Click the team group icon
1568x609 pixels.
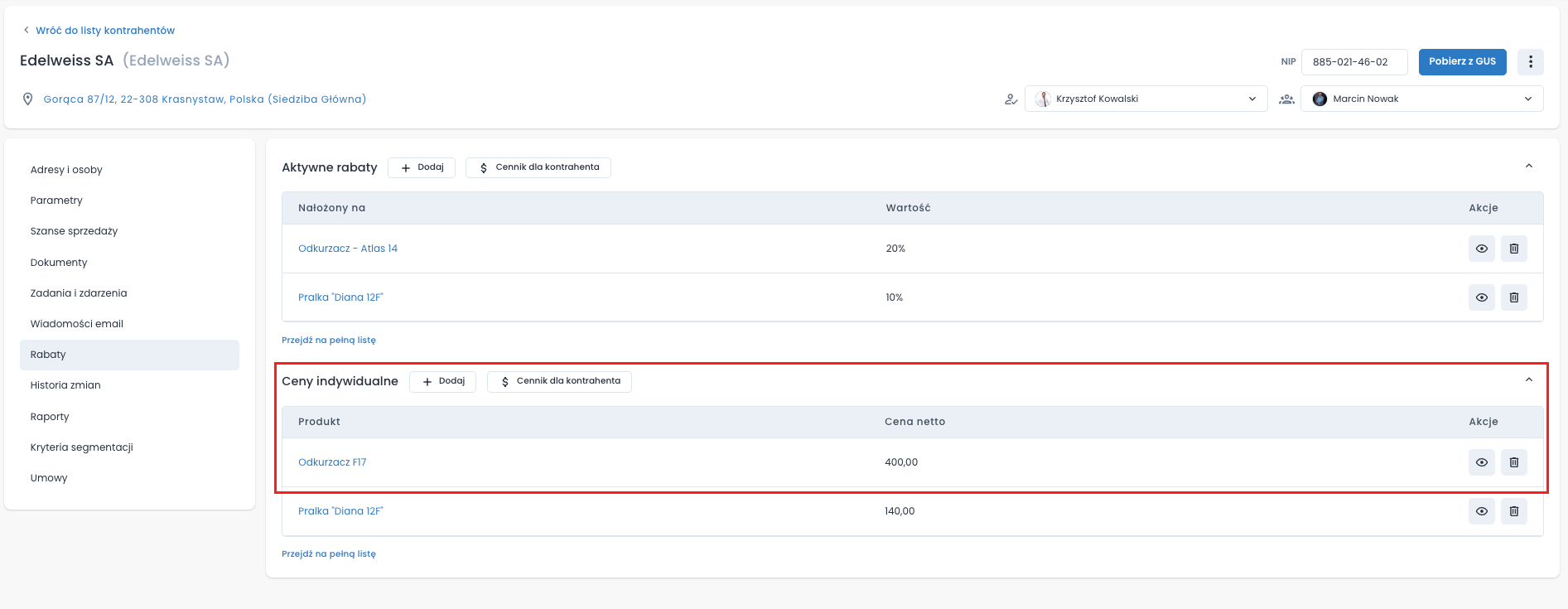click(1286, 99)
